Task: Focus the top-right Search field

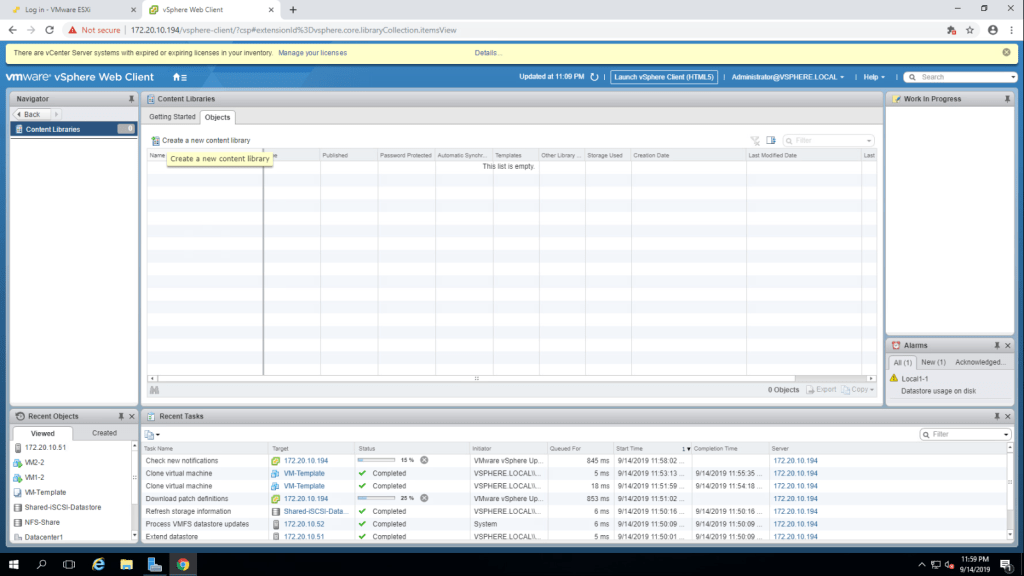Action: (964, 77)
